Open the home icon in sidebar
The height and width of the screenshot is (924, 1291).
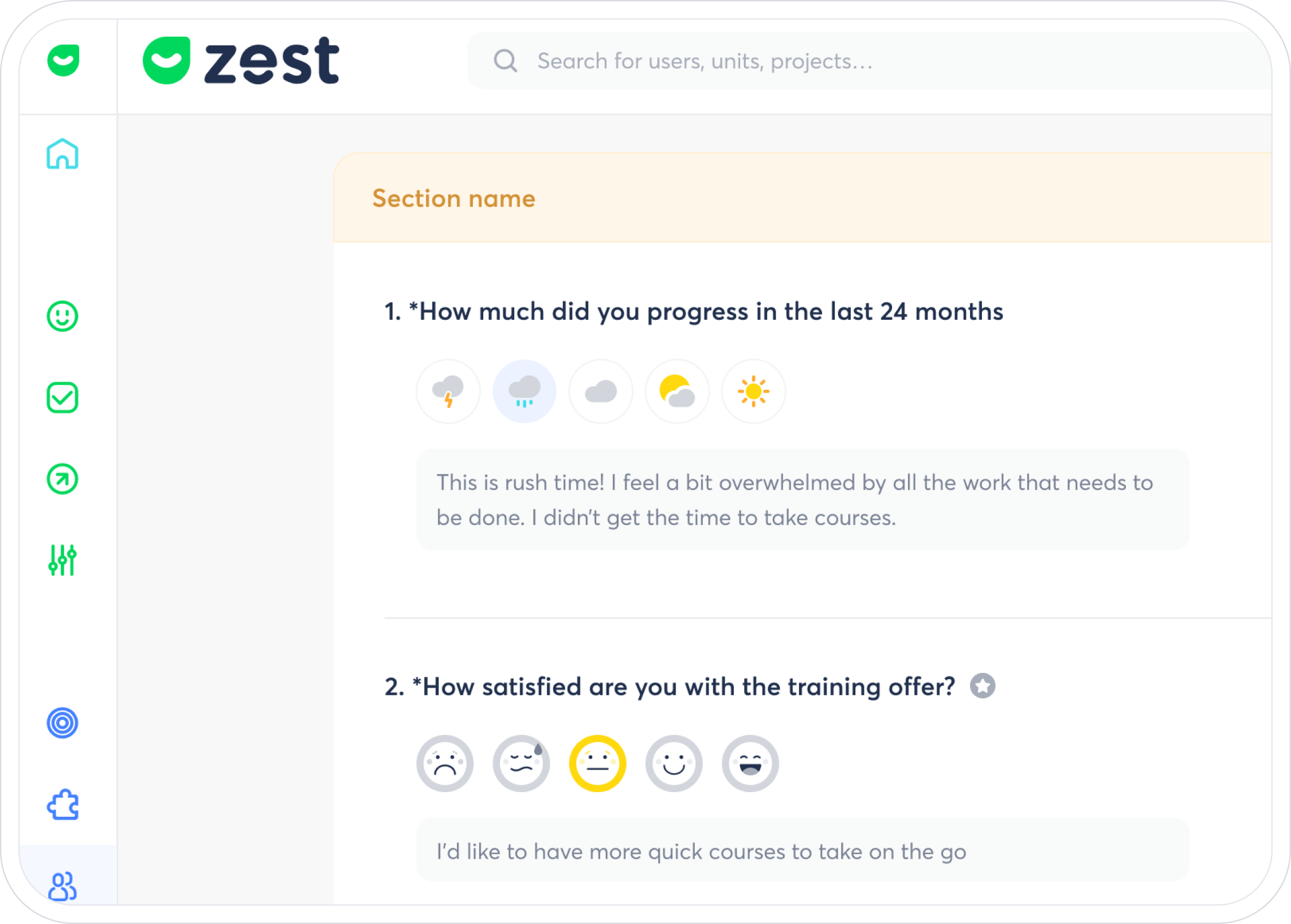point(62,154)
